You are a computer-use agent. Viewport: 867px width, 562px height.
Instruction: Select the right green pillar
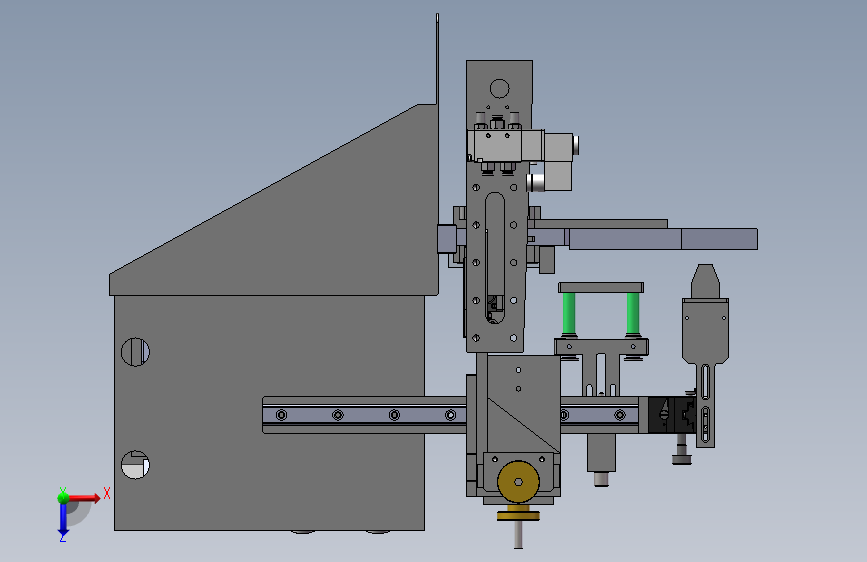[633, 313]
